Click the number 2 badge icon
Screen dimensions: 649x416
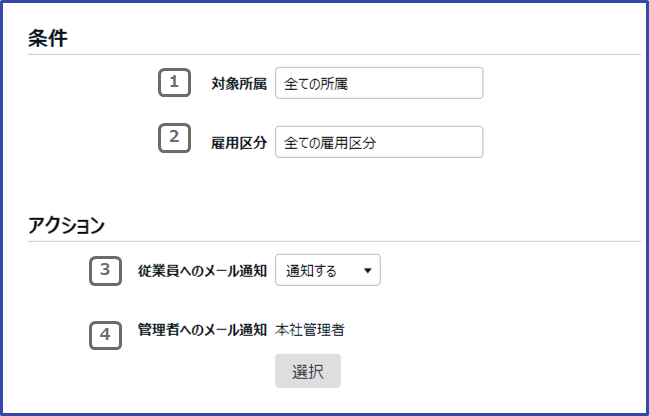click(x=174, y=139)
